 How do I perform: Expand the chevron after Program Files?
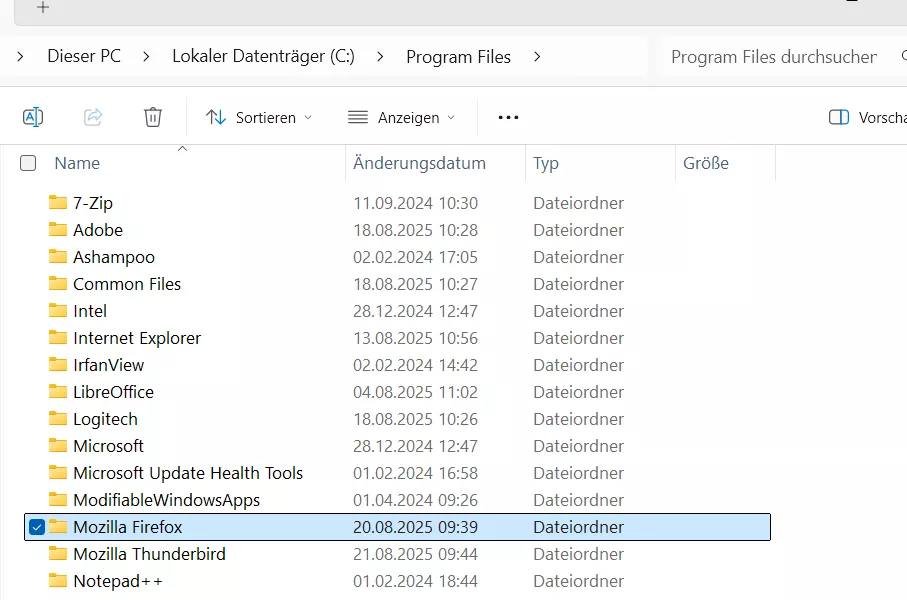[x=537, y=57]
